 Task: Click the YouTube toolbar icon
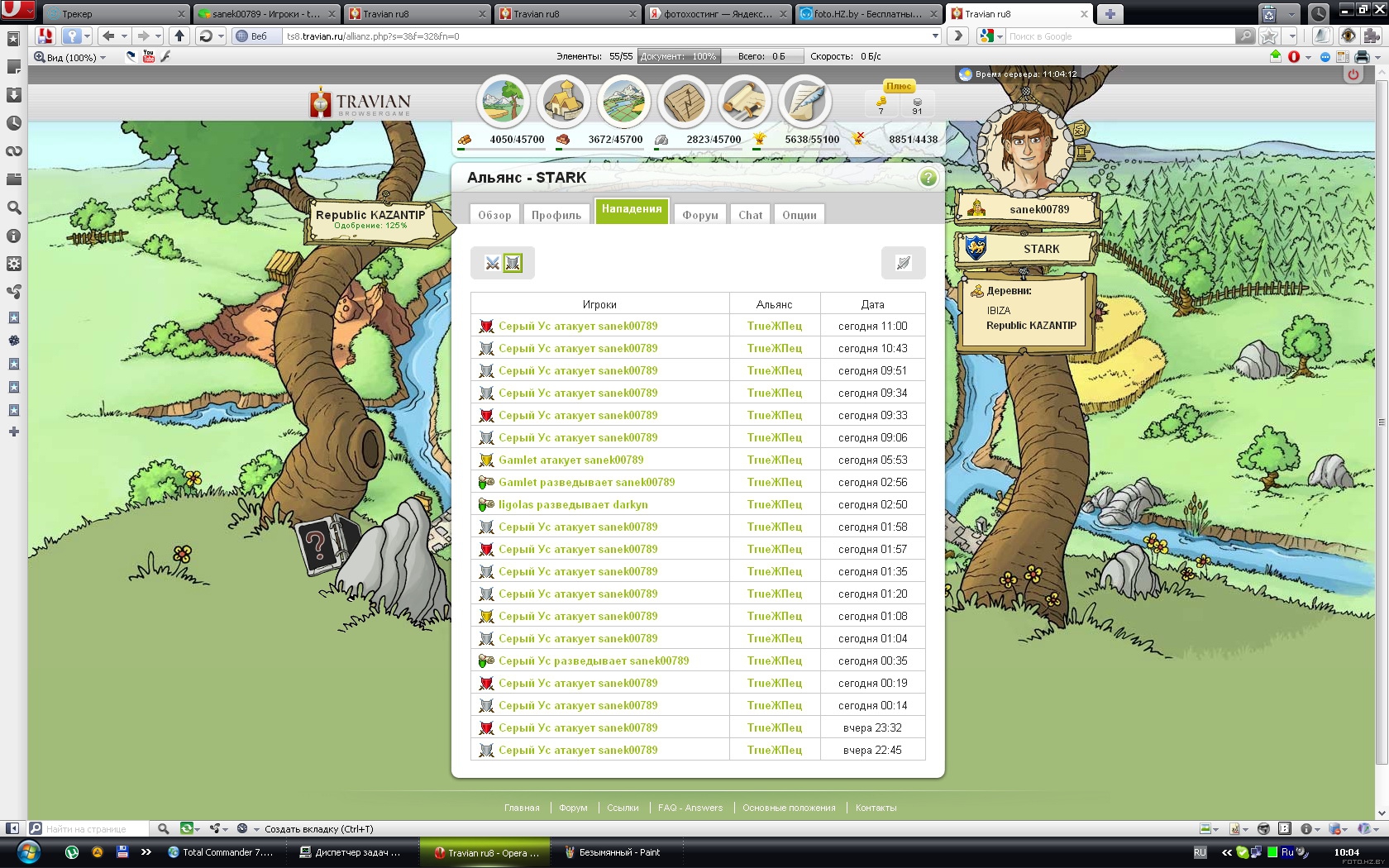pyautogui.click(x=148, y=56)
